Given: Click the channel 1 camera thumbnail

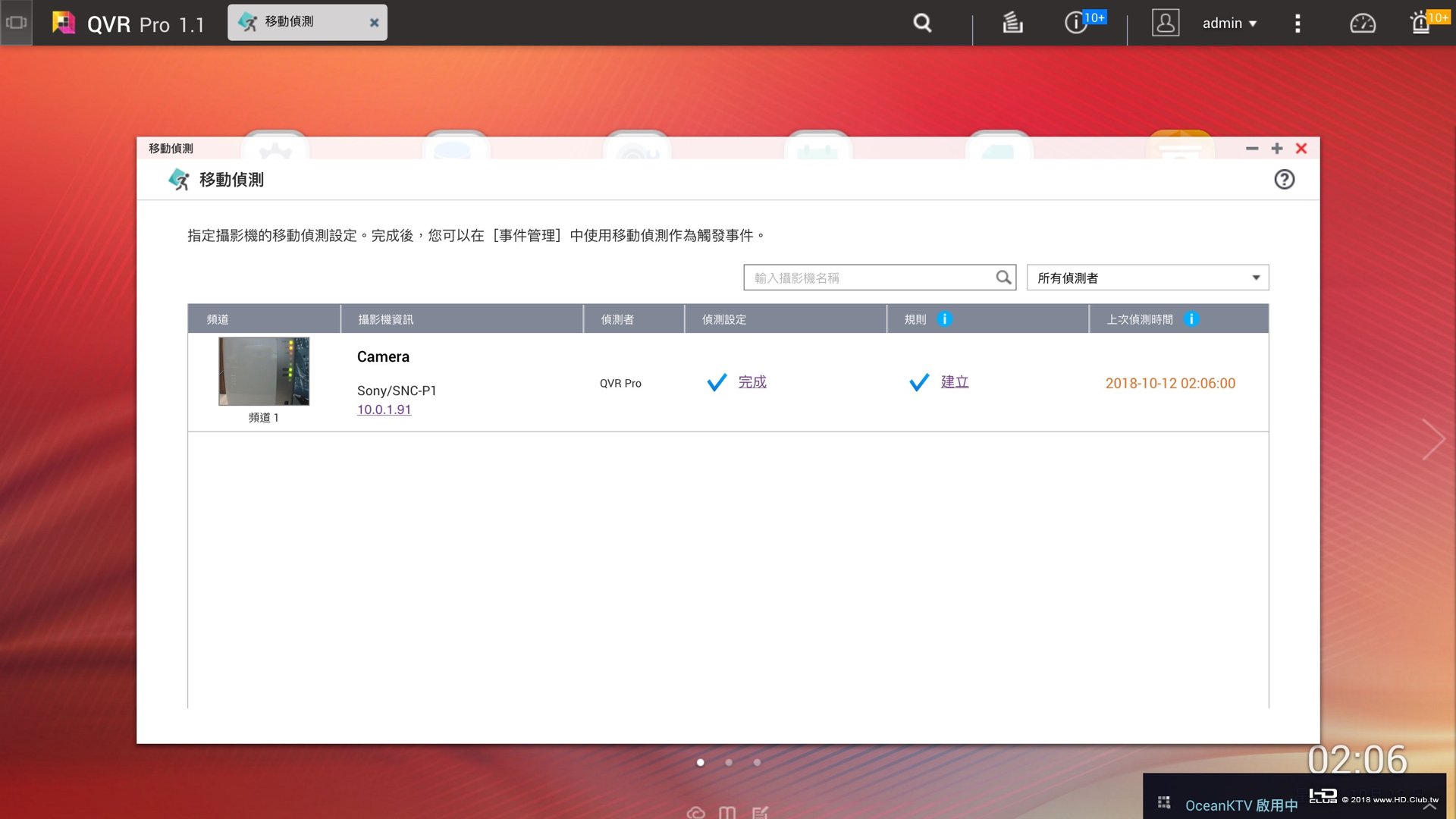Looking at the screenshot, I should tap(264, 372).
